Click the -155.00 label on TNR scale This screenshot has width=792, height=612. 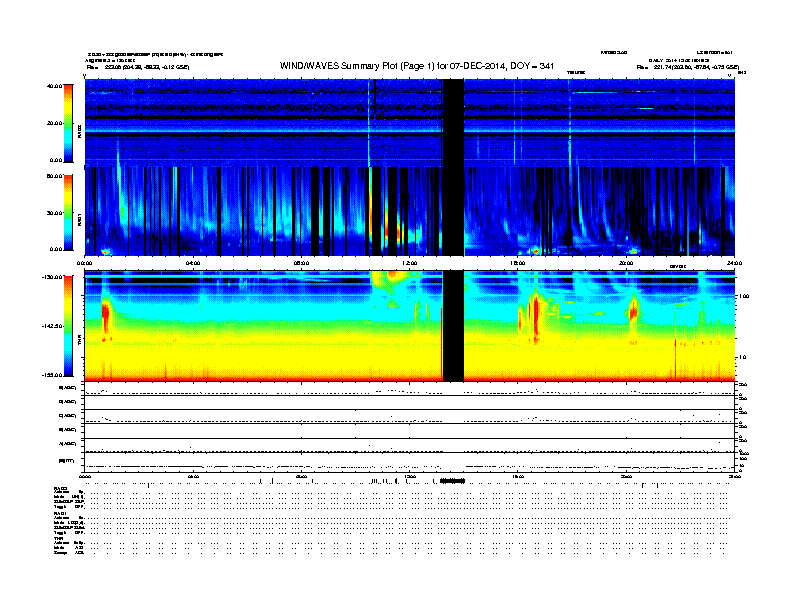tap(52, 375)
